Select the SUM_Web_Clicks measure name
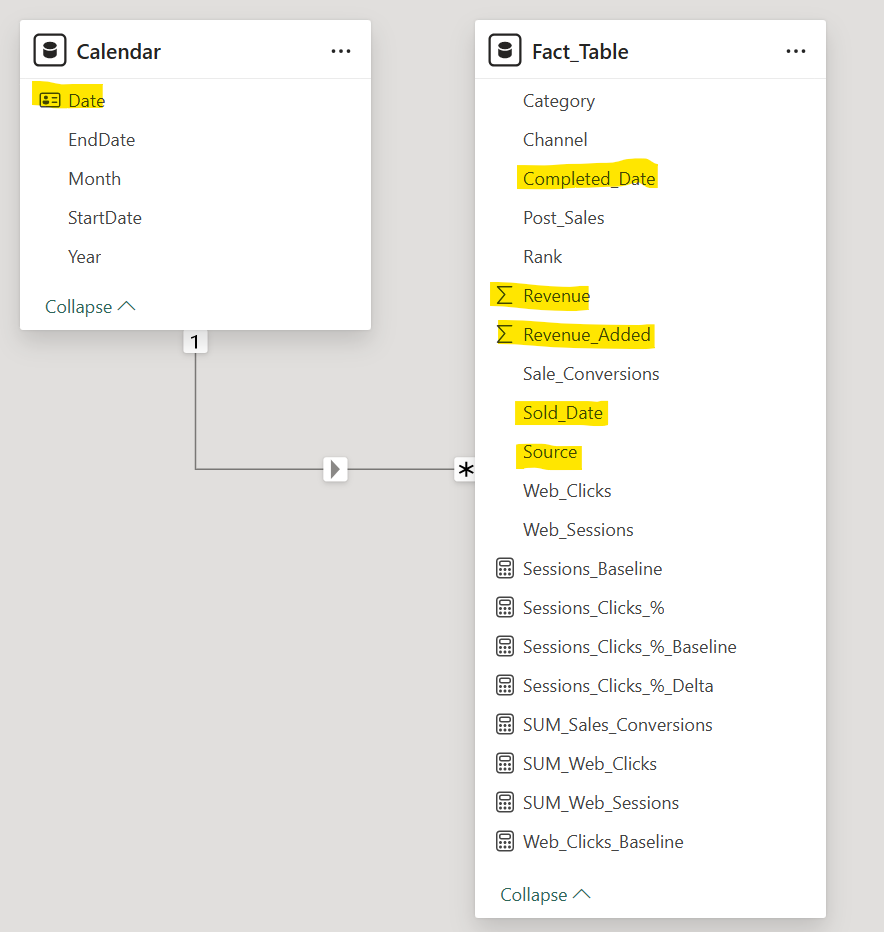The height and width of the screenshot is (932, 884). pos(590,764)
